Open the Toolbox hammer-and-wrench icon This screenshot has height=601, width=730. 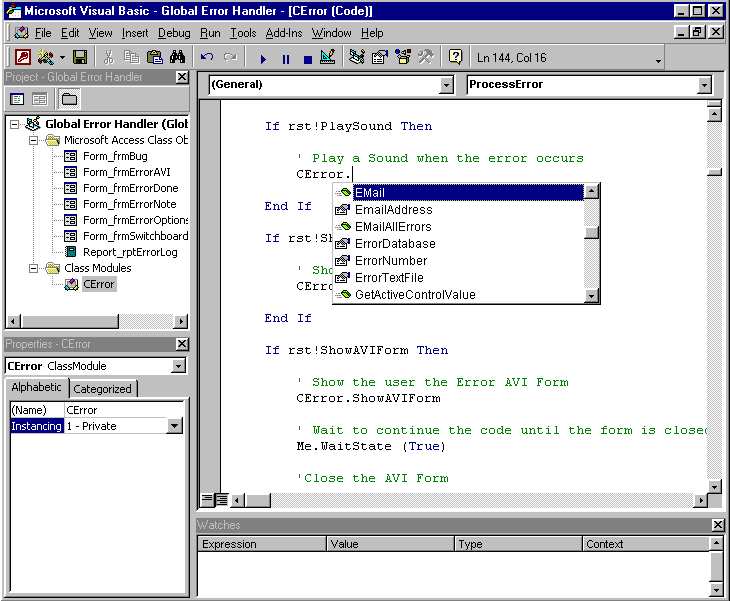click(426, 57)
